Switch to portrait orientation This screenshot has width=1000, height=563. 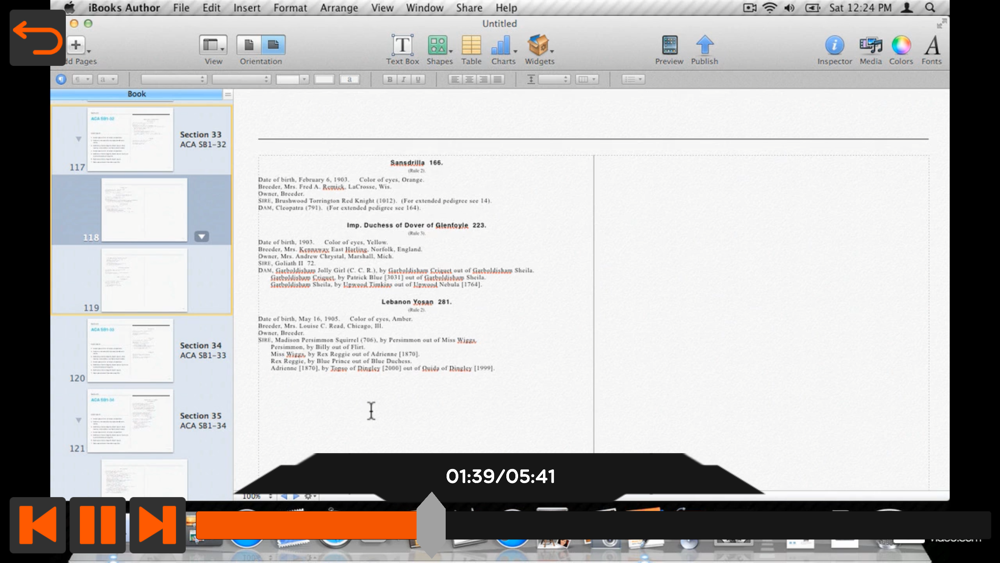coord(249,45)
